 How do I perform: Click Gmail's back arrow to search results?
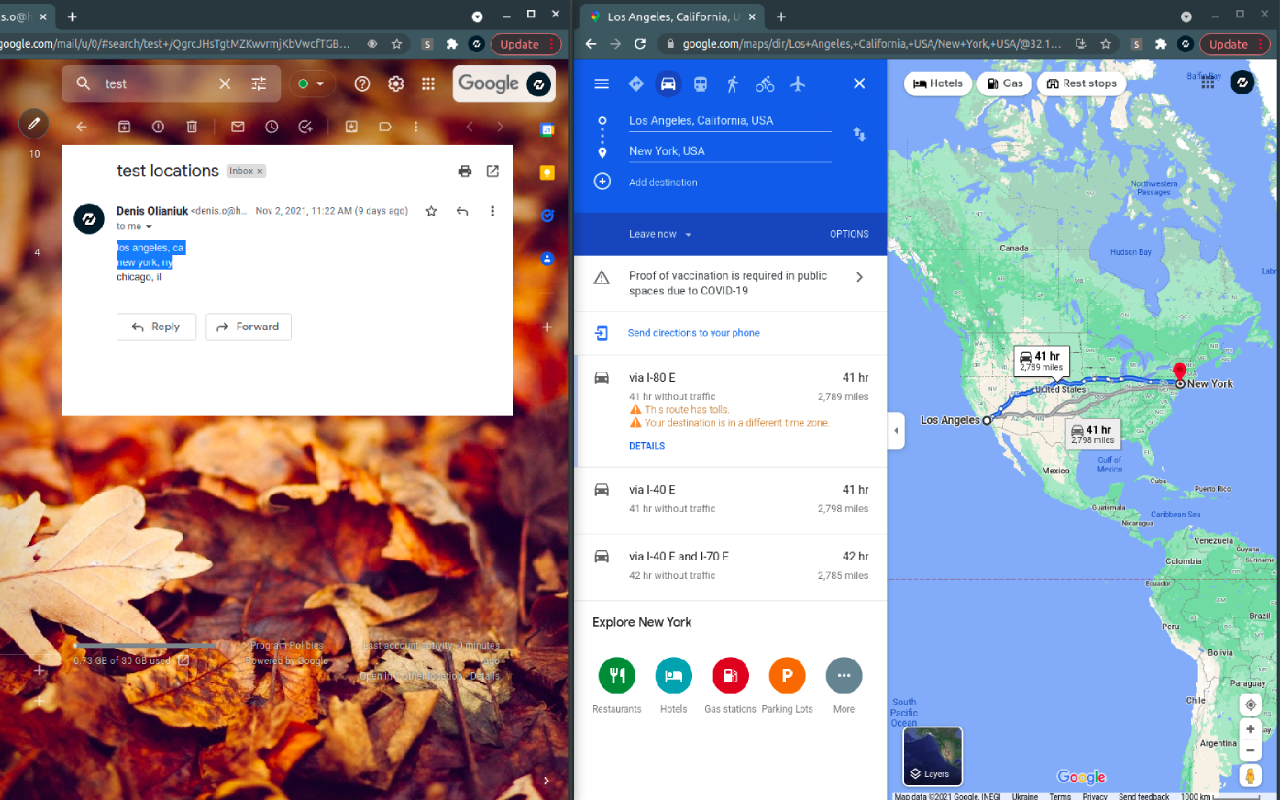click(x=82, y=127)
